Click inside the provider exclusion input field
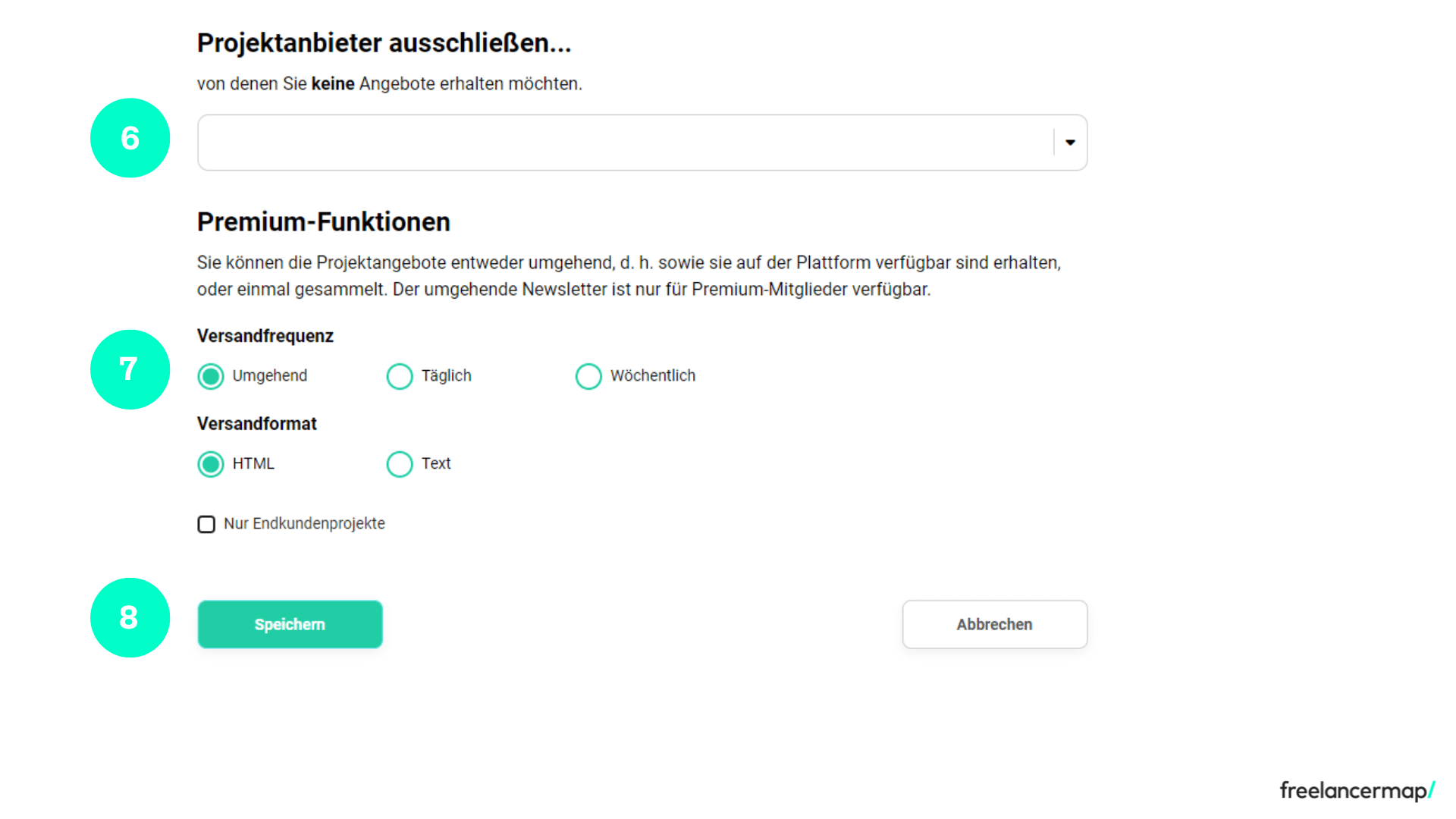This screenshot has width=1456, height=819. click(607, 143)
